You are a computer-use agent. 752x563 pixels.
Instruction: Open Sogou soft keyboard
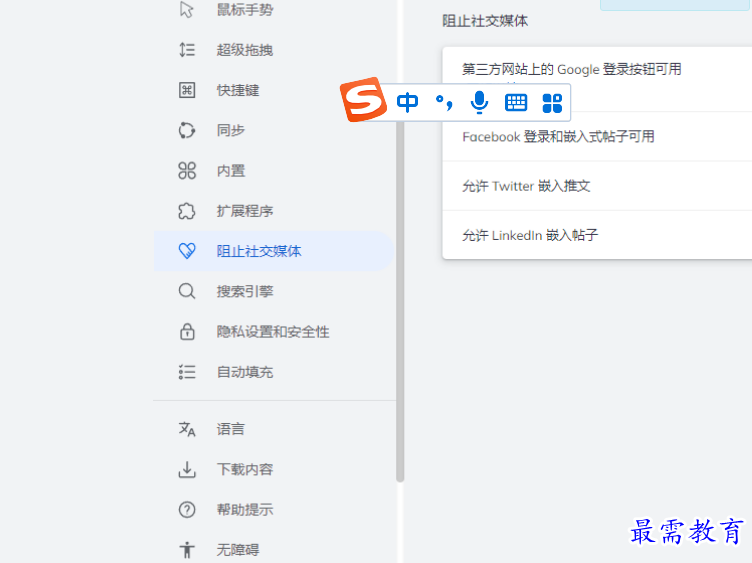pos(516,103)
